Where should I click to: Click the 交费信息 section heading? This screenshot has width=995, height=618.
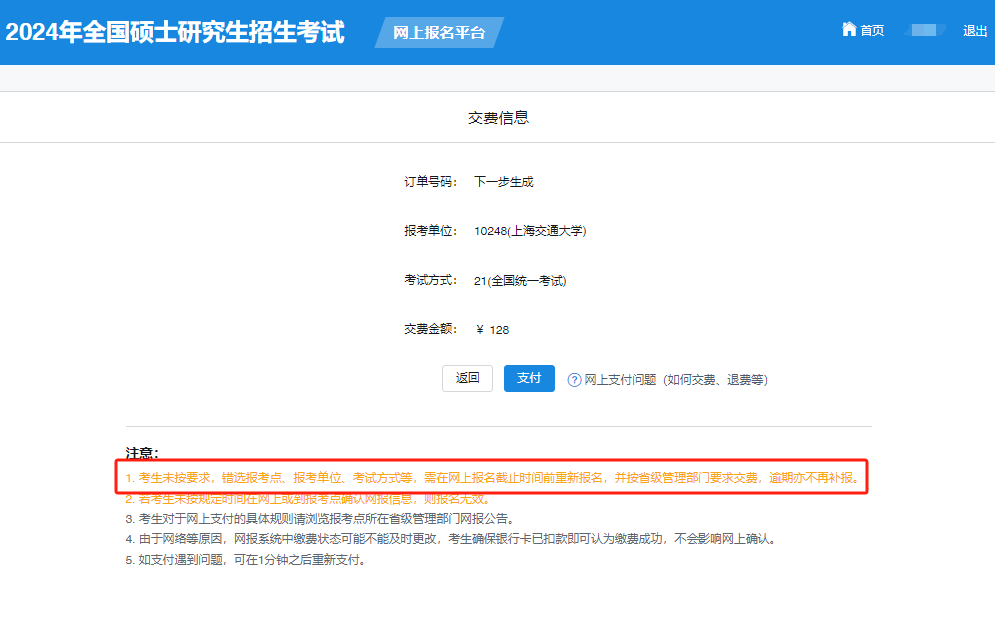click(498, 118)
